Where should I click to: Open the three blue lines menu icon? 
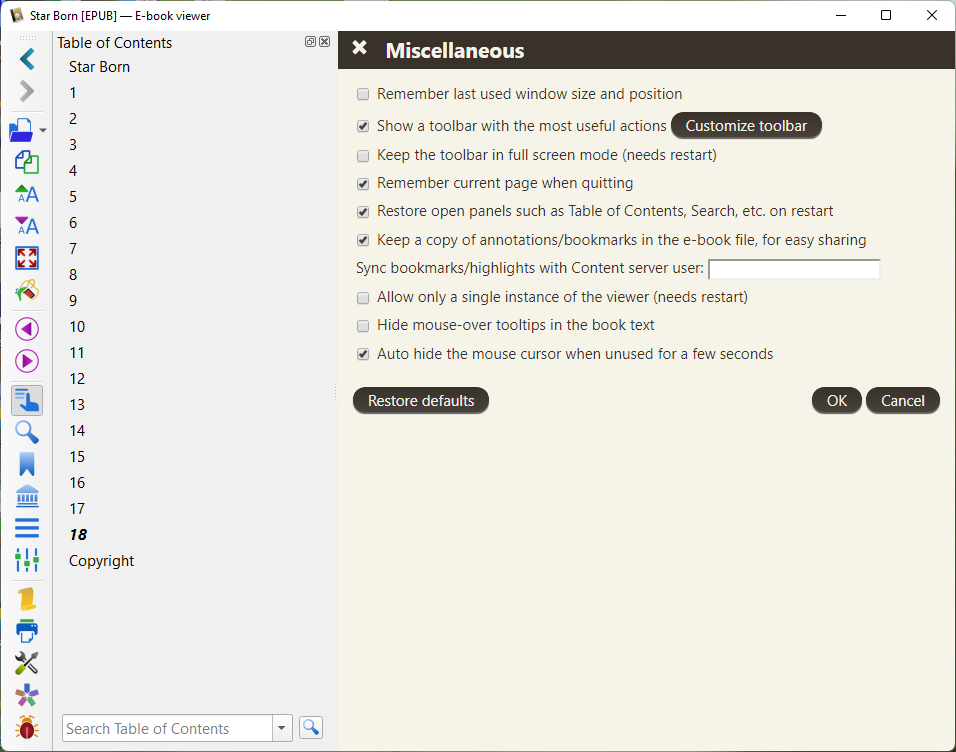(x=27, y=528)
